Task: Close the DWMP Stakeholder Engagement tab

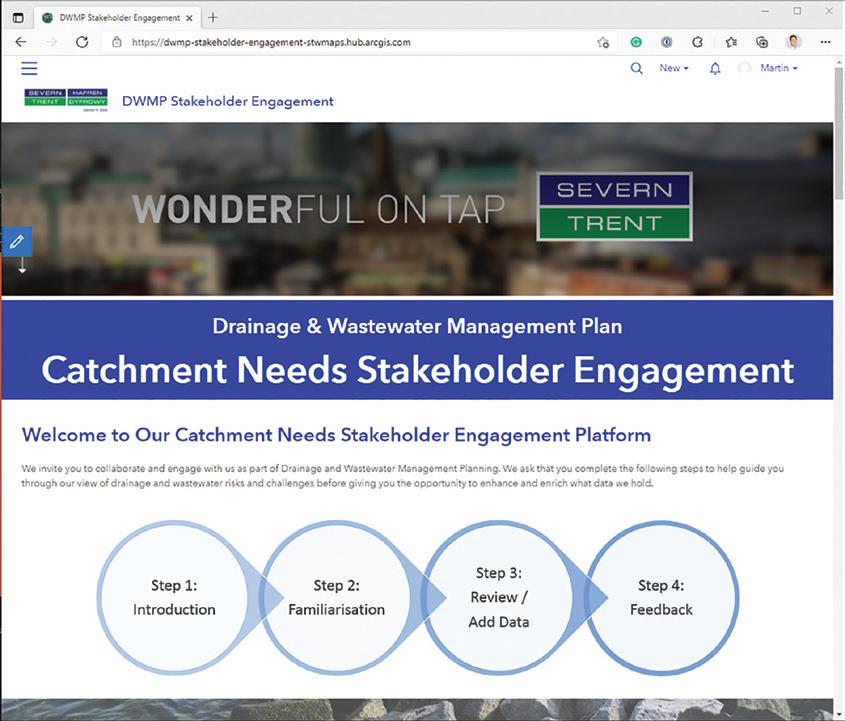Action: point(189,18)
